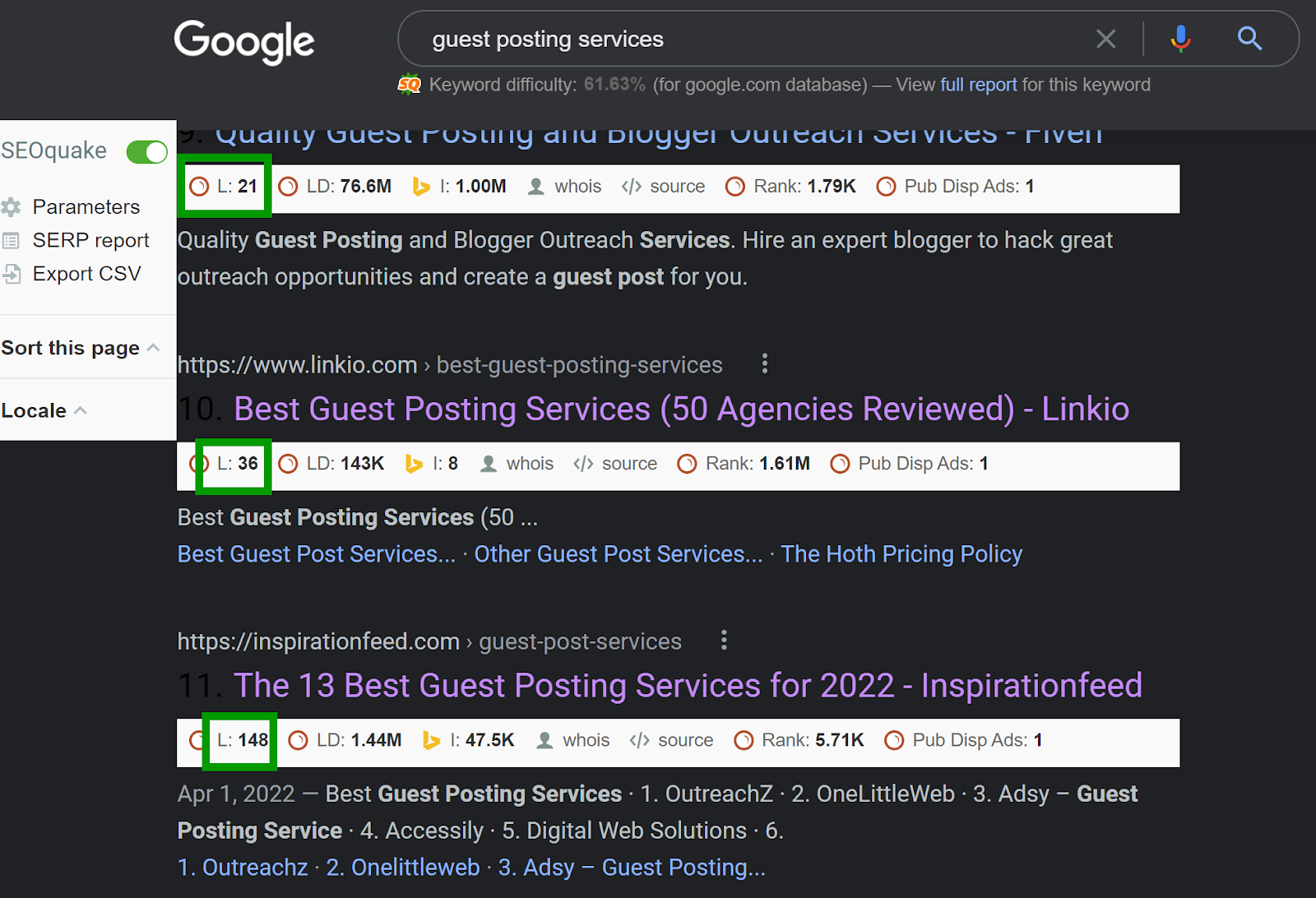The height and width of the screenshot is (898, 1316).
Task: Open the full report link for this keyword
Action: coord(979,85)
